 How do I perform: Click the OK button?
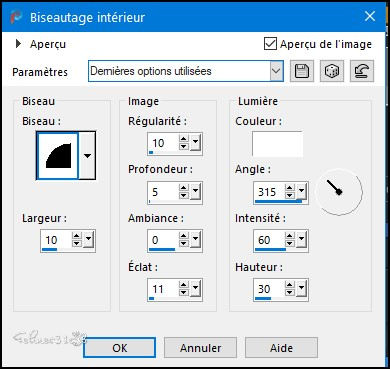point(120,348)
